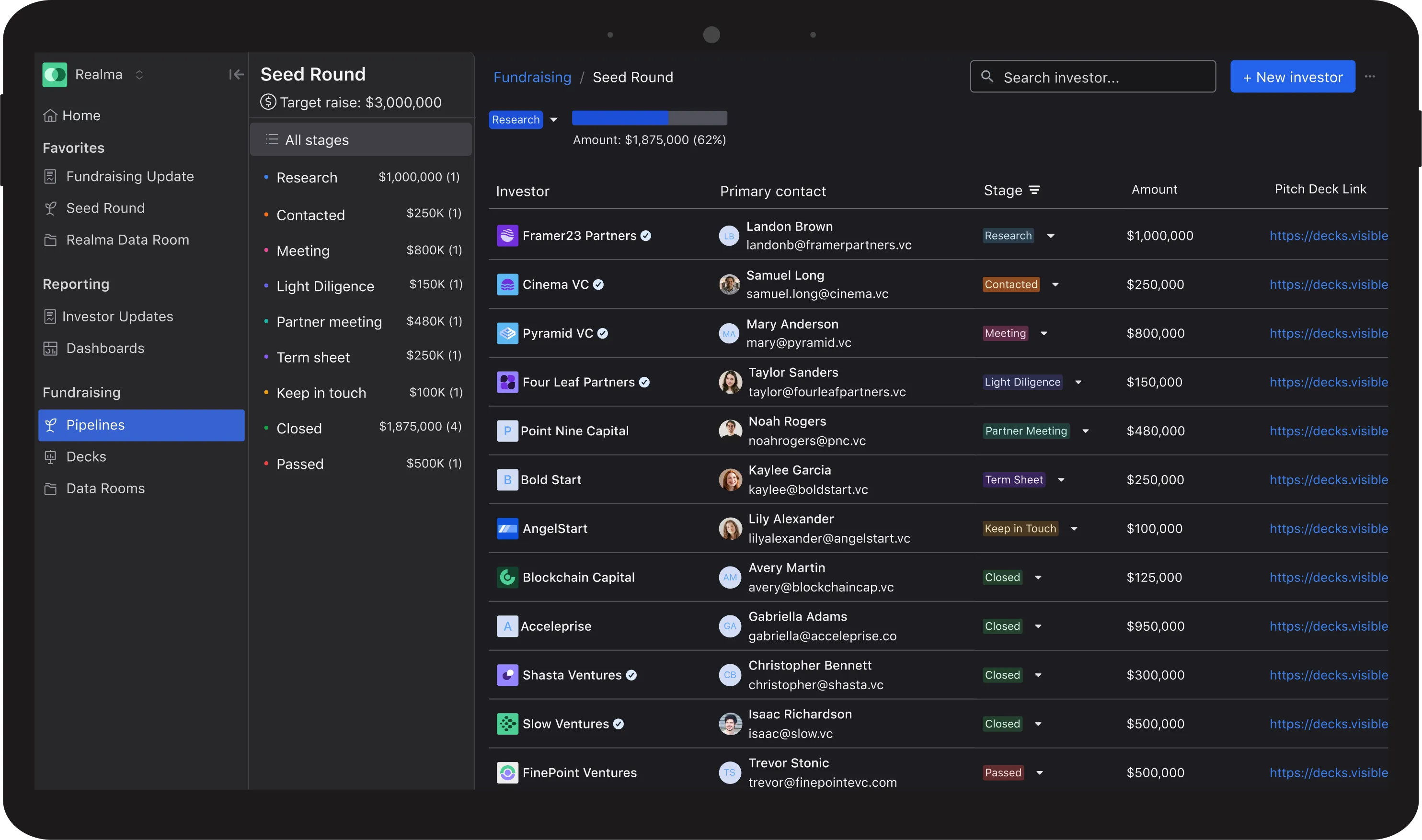The width and height of the screenshot is (1422, 840).
Task: Open Decks in the Fundraising sidebar
Action: coord(86,457)
